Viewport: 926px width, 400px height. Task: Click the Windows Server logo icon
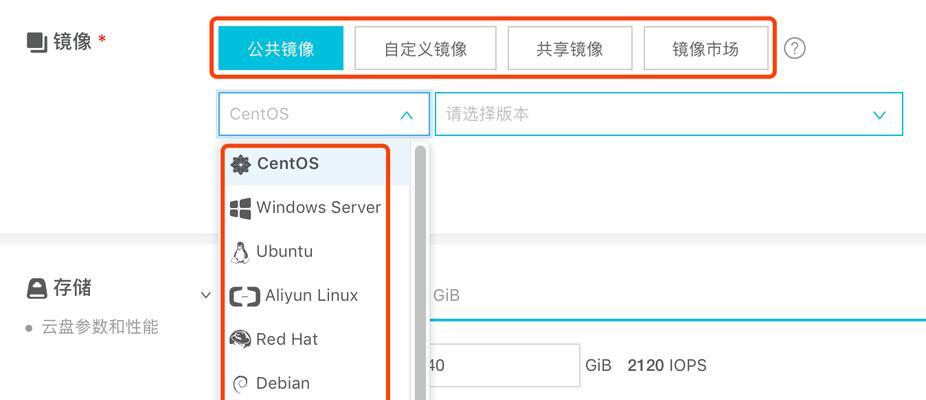coord(240,209)
